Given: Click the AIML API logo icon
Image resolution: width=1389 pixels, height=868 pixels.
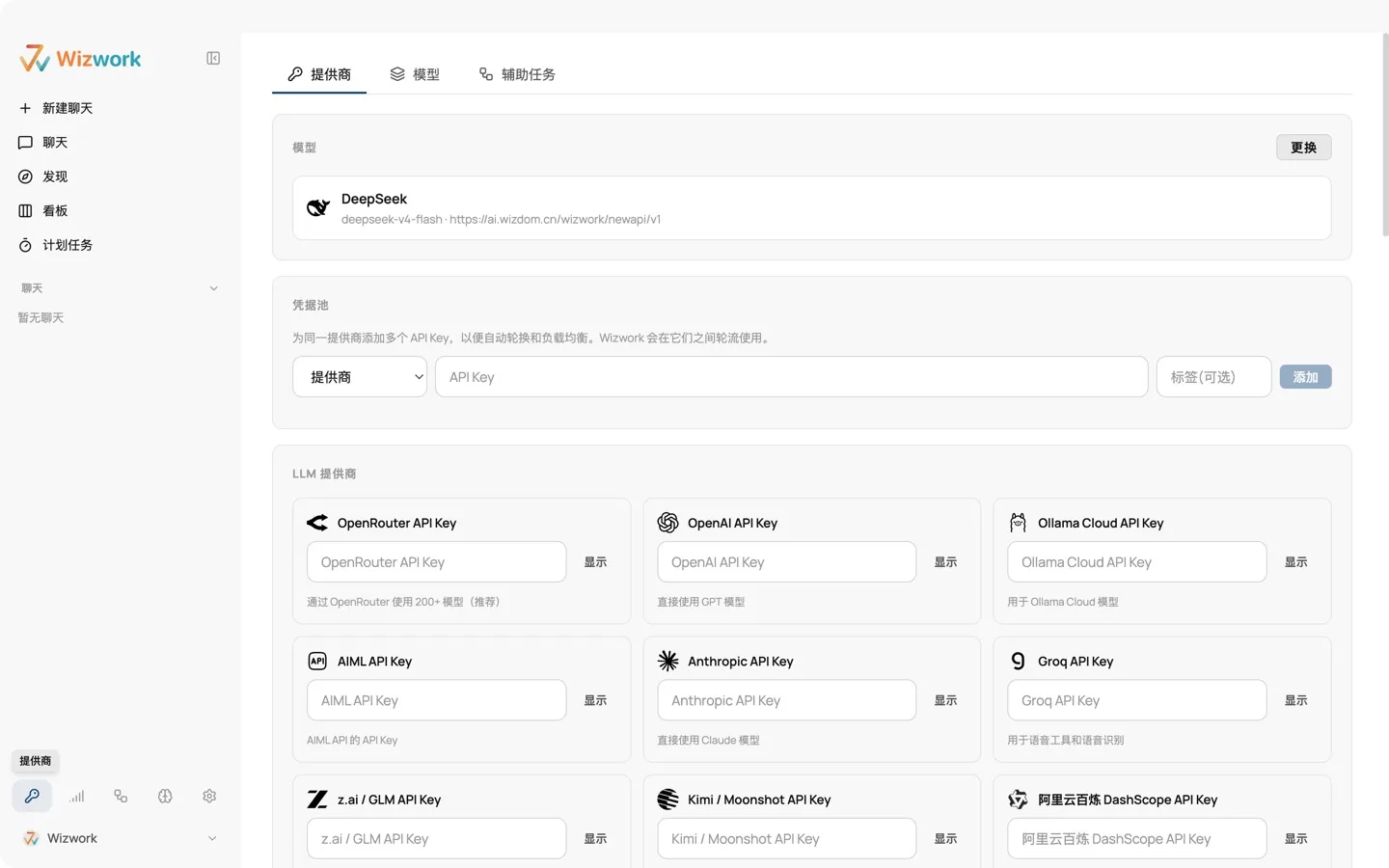Looking at the screenshot, I should click(317, 661).
